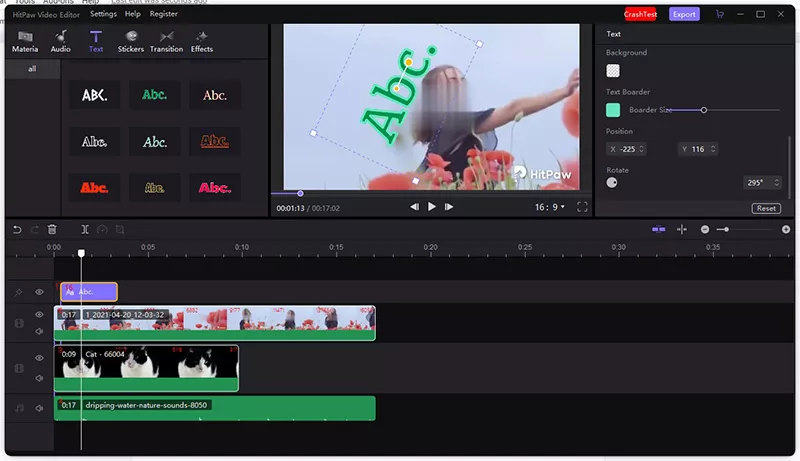
Task: Click the undo arrow in timeline toolbar
Action: [17, 229]
